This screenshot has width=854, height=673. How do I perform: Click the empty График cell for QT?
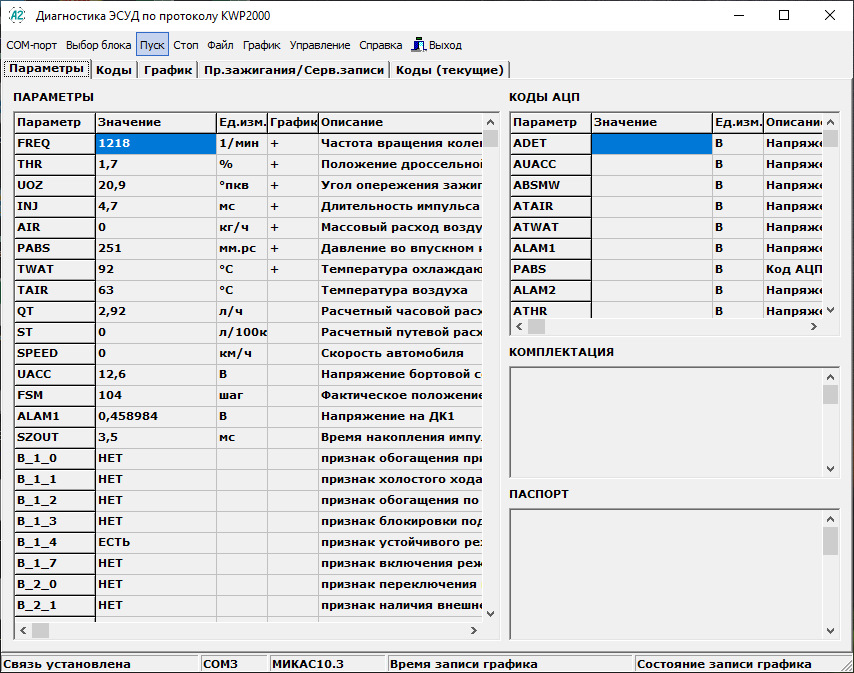pos(293,311)
